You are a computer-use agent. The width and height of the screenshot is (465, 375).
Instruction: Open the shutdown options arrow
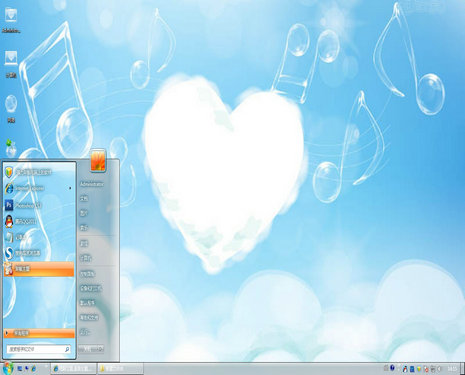pos(100,349)
